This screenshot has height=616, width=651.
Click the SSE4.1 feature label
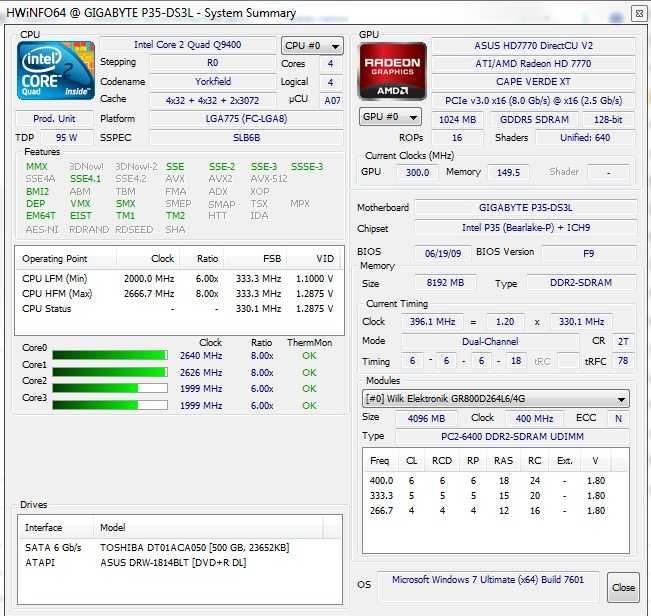[x=85, y=179]
